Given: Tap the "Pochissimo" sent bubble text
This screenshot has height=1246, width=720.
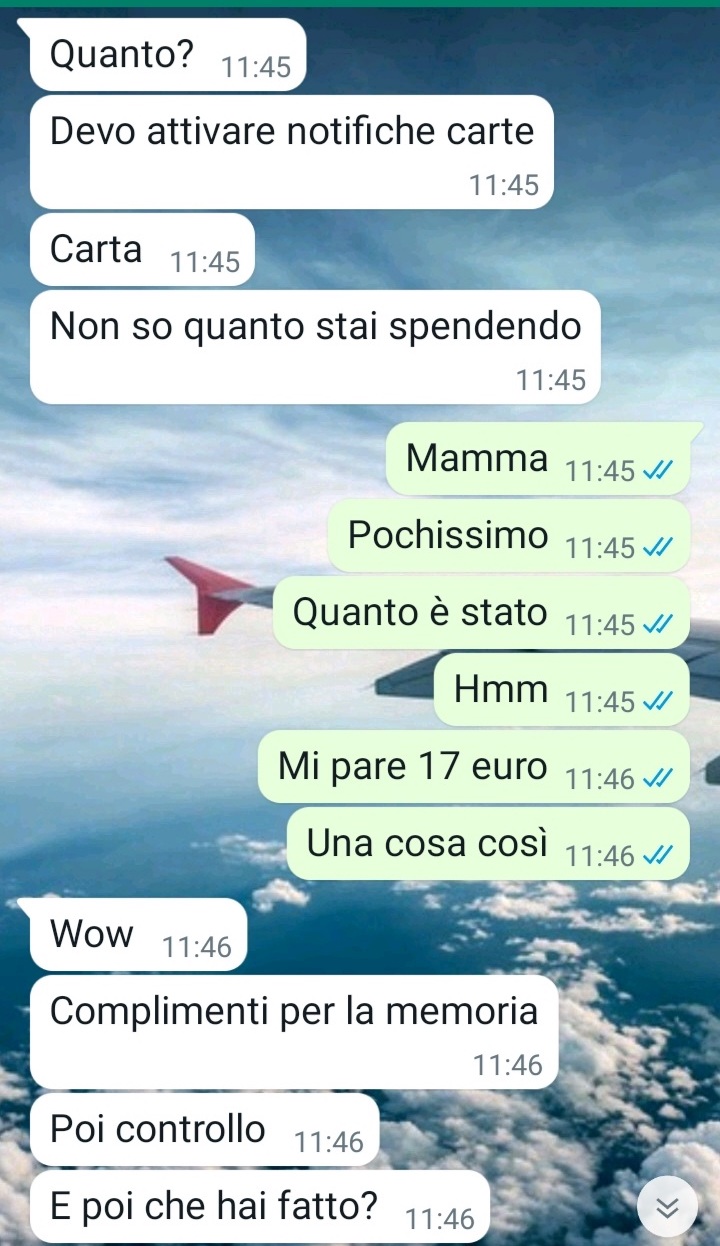Looking at the screenshot, I should click(x=448, y=536).
